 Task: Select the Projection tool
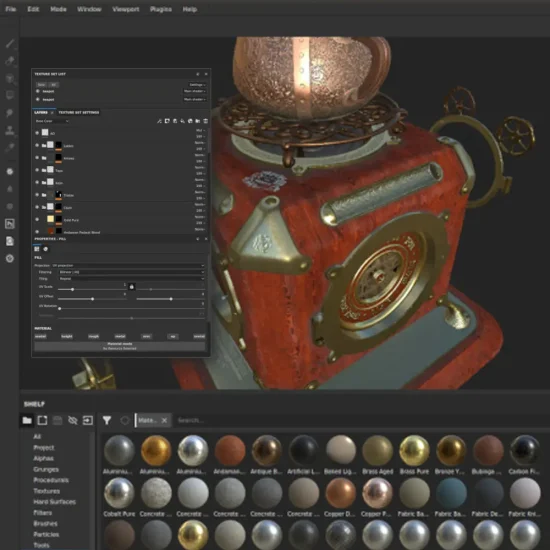(x=10, y=78)
